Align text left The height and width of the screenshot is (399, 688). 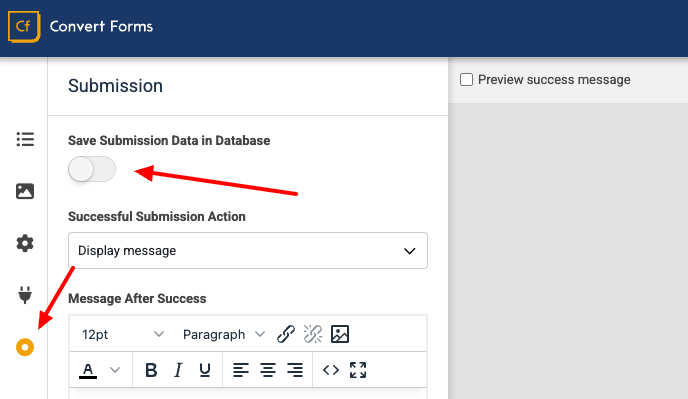(x=240, y=370)
